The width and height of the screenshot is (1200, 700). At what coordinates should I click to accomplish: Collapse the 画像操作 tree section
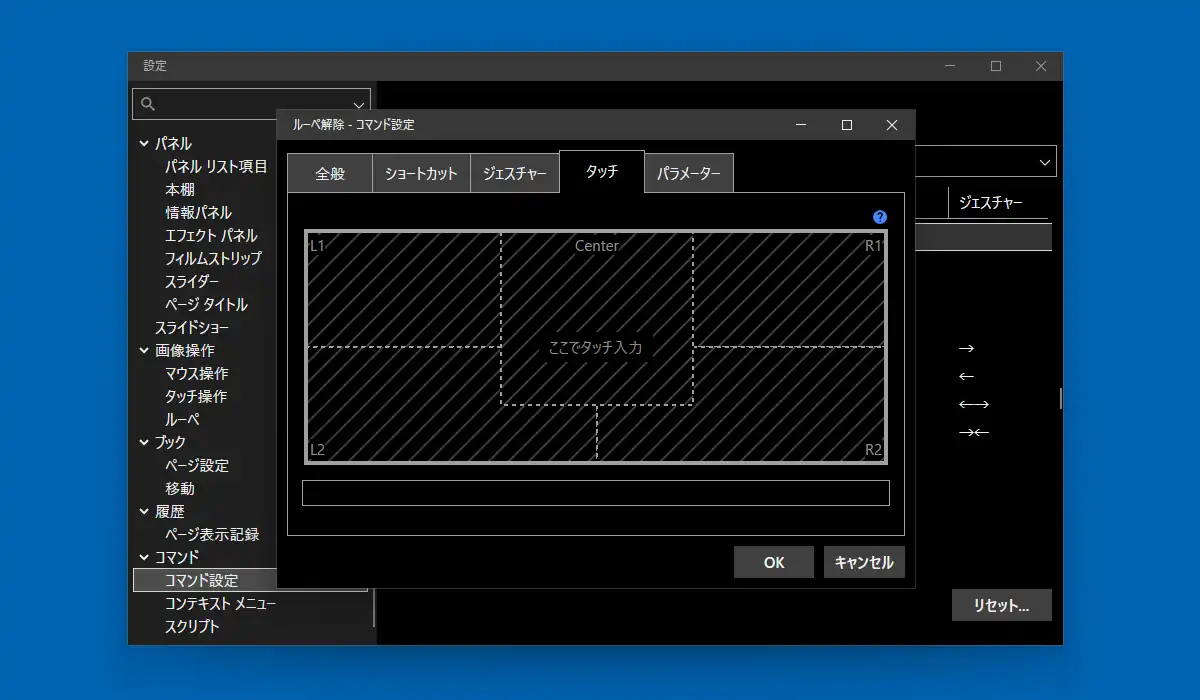pos(144,351)
